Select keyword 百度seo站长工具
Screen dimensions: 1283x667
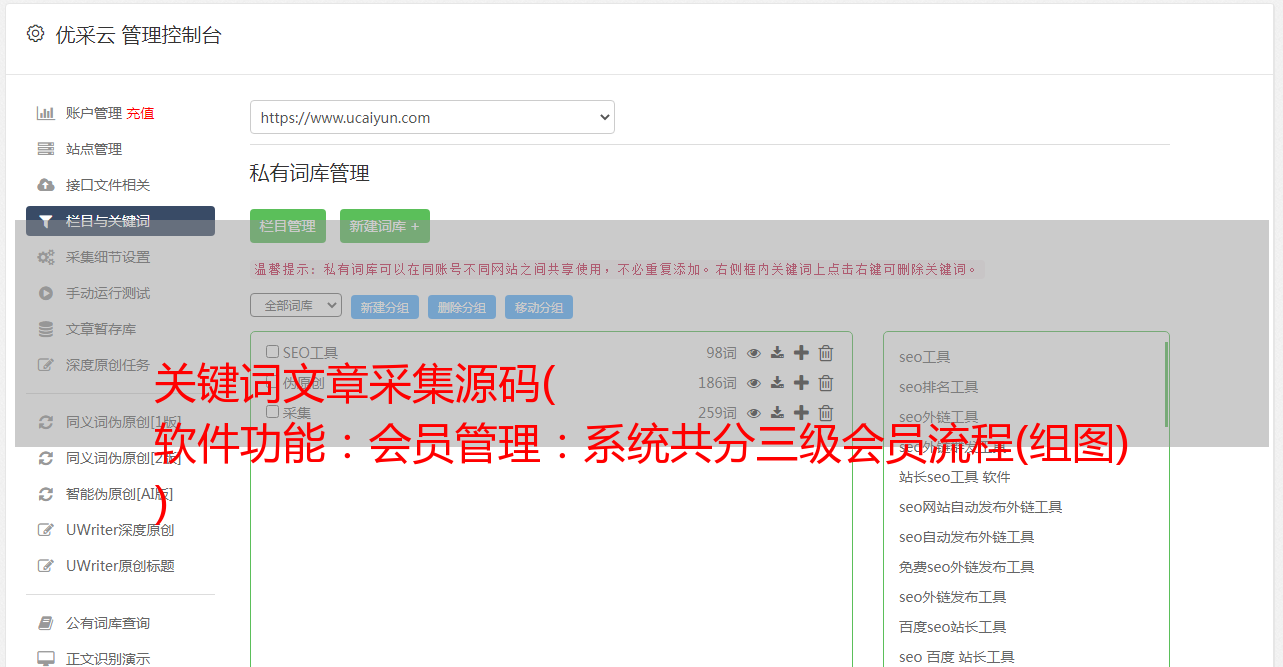point(953,627)
